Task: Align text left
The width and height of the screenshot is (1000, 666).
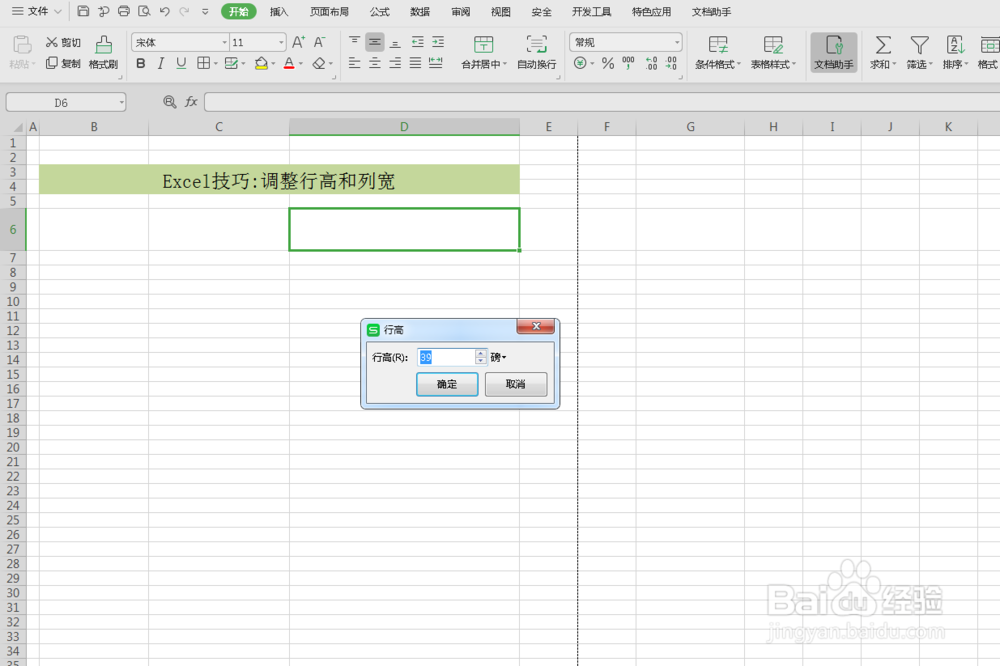Action: click(355, 63)
